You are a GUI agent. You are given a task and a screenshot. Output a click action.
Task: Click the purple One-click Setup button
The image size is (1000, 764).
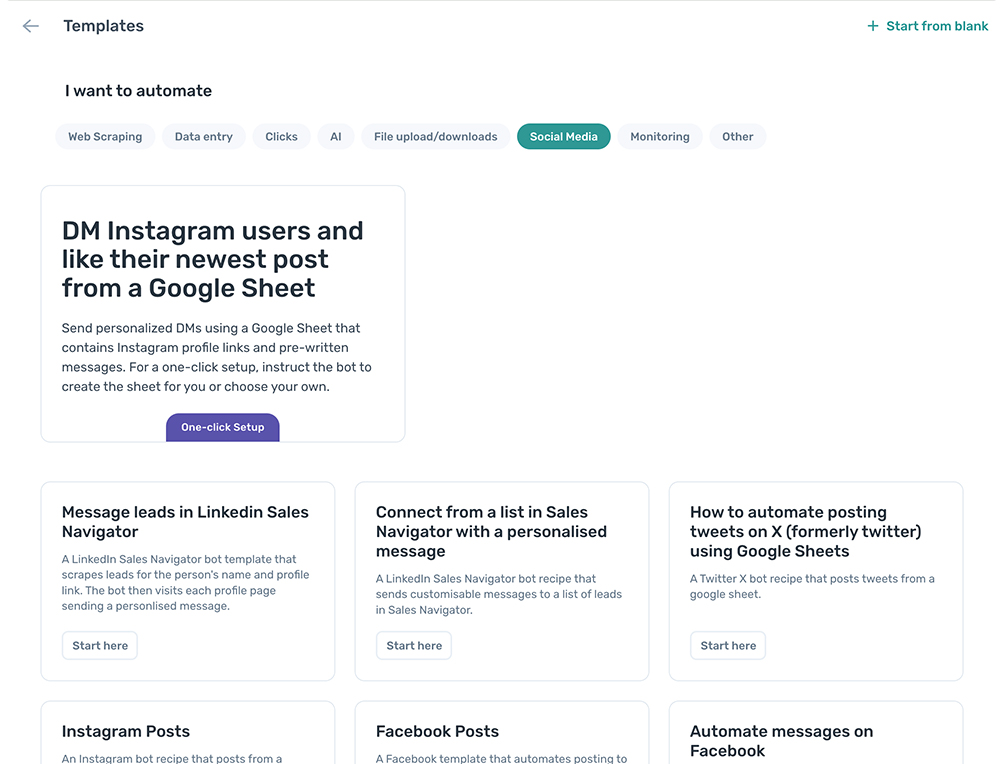tap(223, 427)
